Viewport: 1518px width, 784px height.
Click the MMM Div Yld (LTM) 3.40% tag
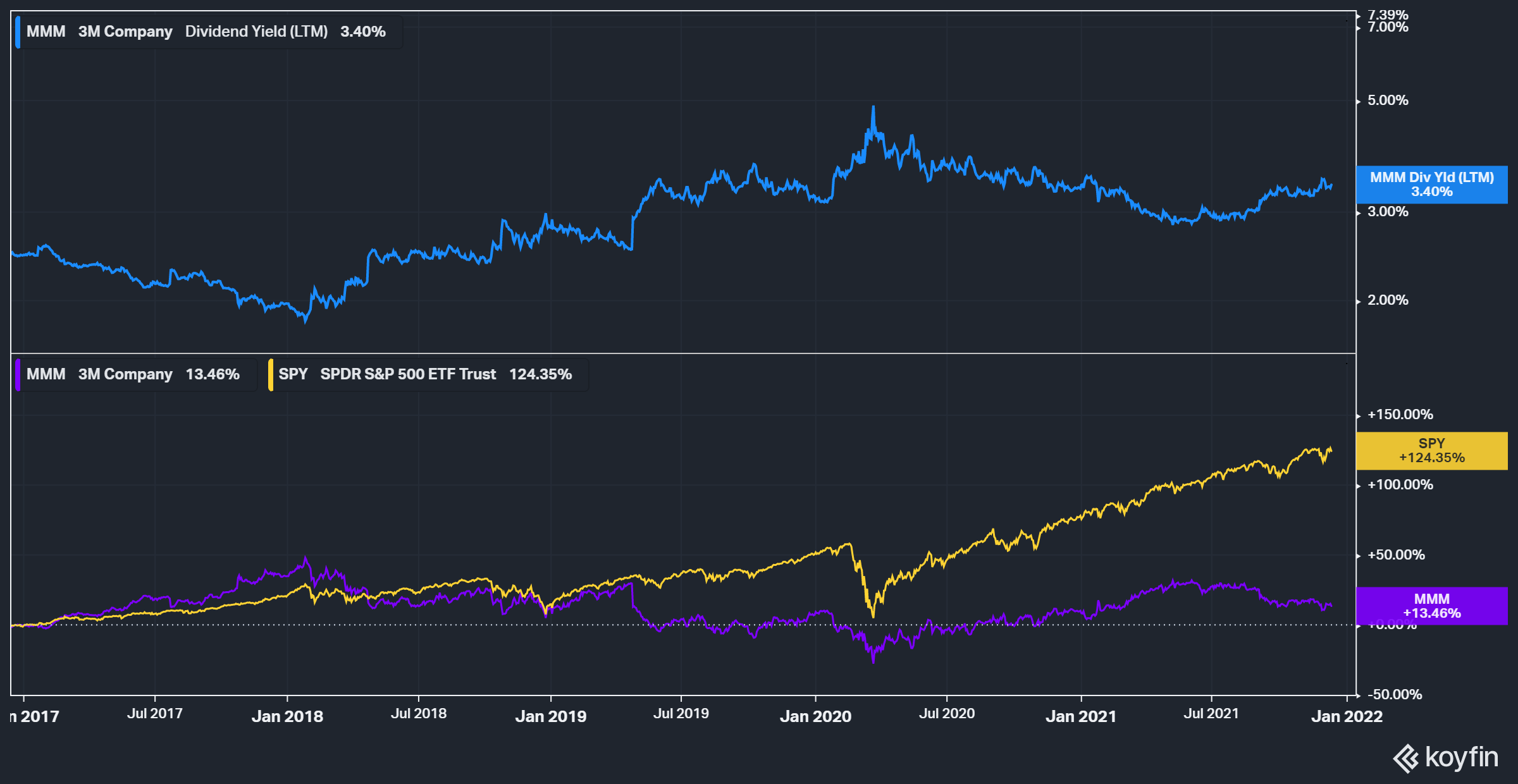(x=1432, y=185)
